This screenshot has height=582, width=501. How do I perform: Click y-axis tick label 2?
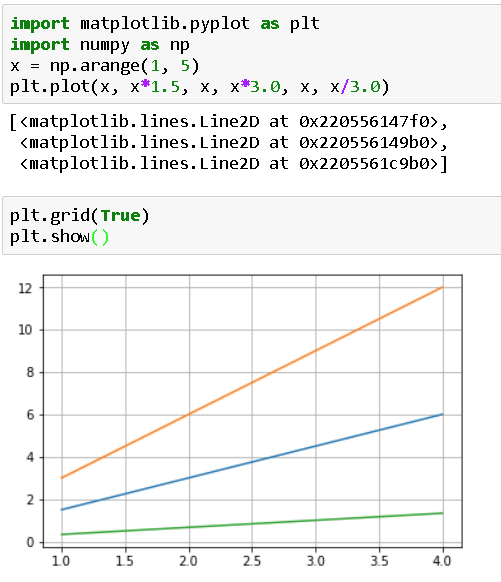coord(30,500)
